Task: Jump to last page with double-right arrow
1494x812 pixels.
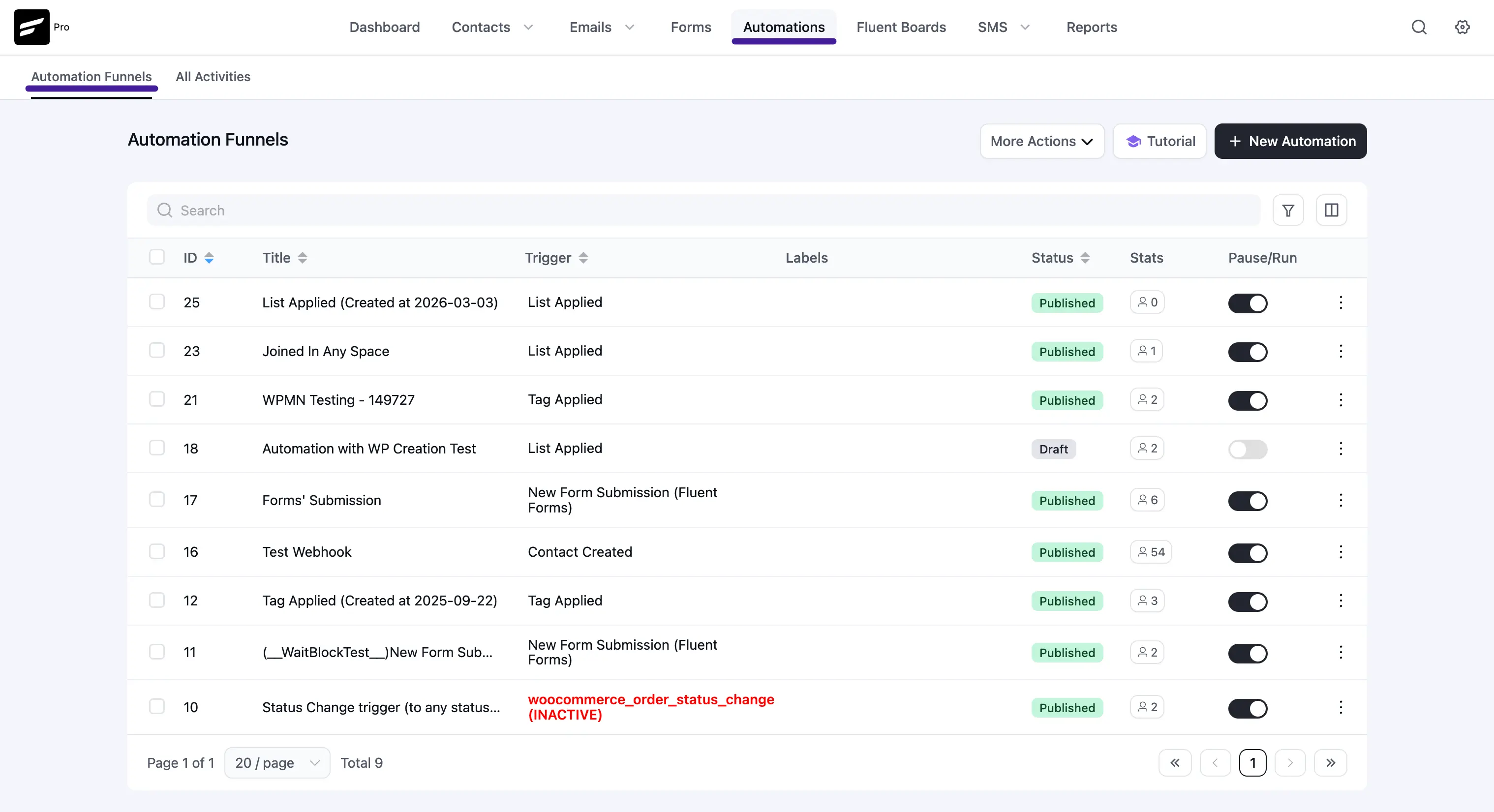Action: click(x=1331, y=763)
